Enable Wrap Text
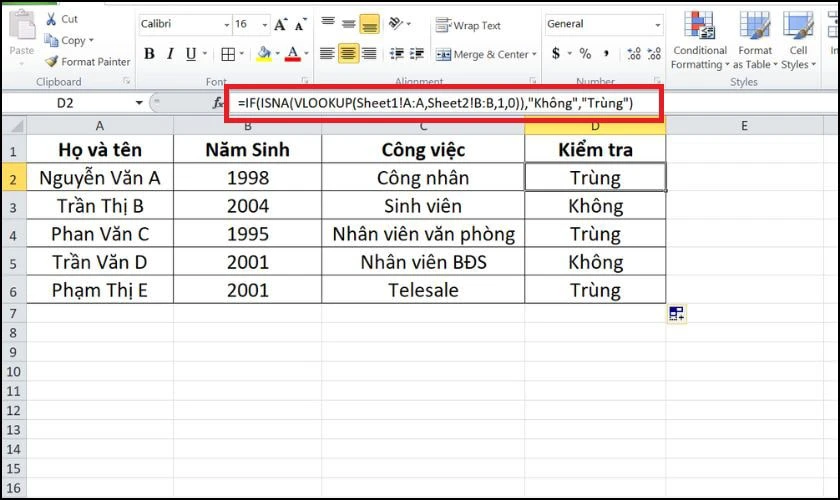This screenshot has width=840, height=500. tap(468, 25)
